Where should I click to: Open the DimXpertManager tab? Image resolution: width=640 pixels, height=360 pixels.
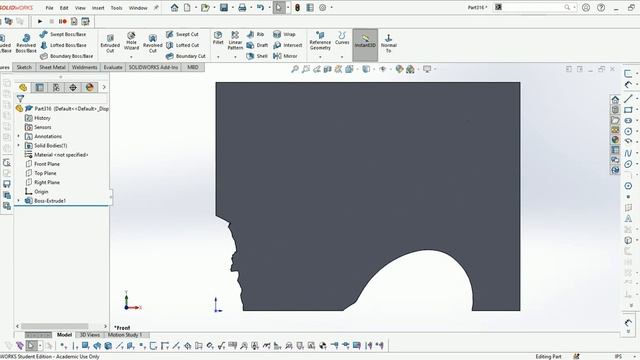click(x=73, y=87)
